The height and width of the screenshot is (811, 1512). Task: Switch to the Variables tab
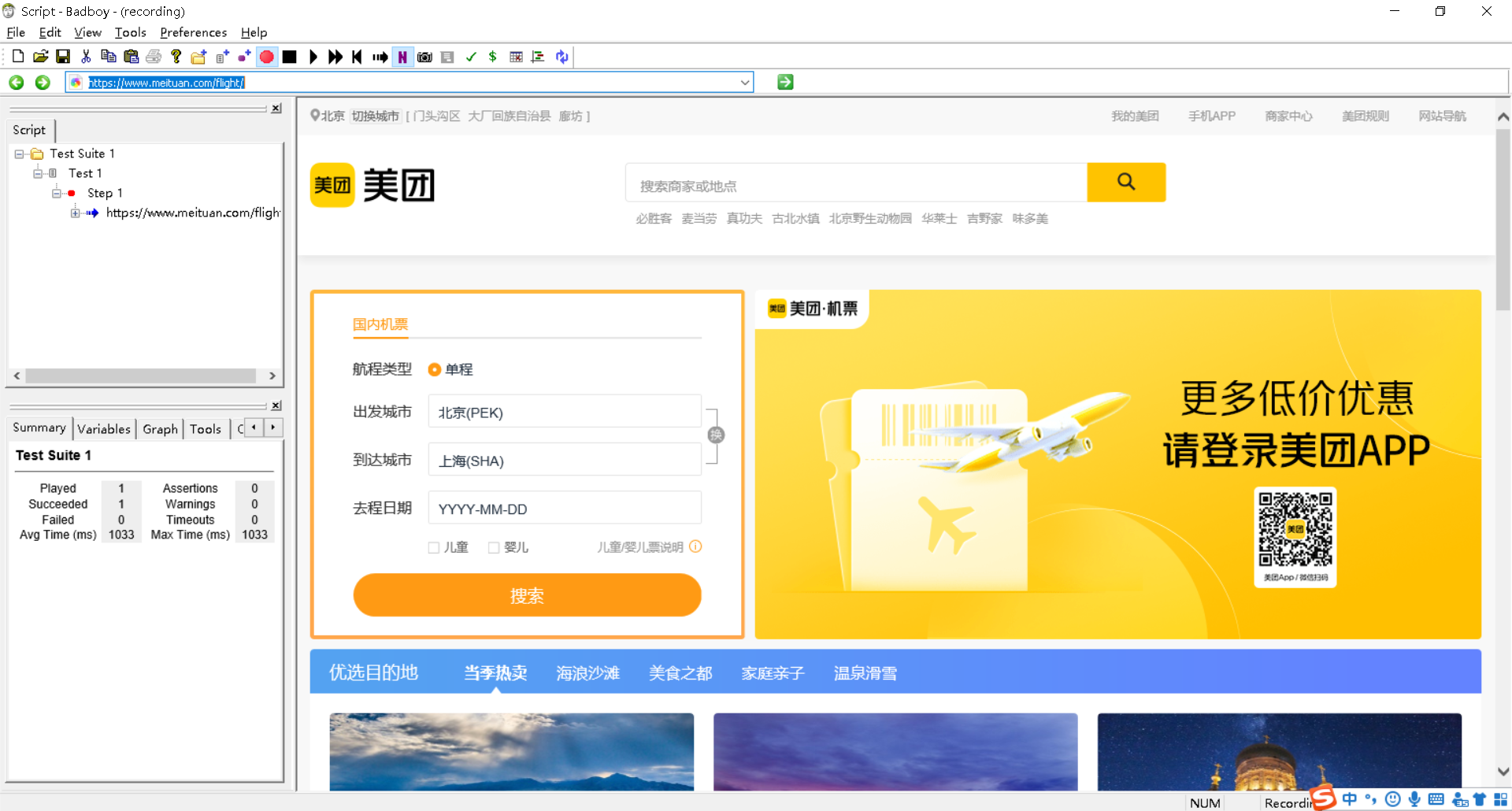[104, 428]
